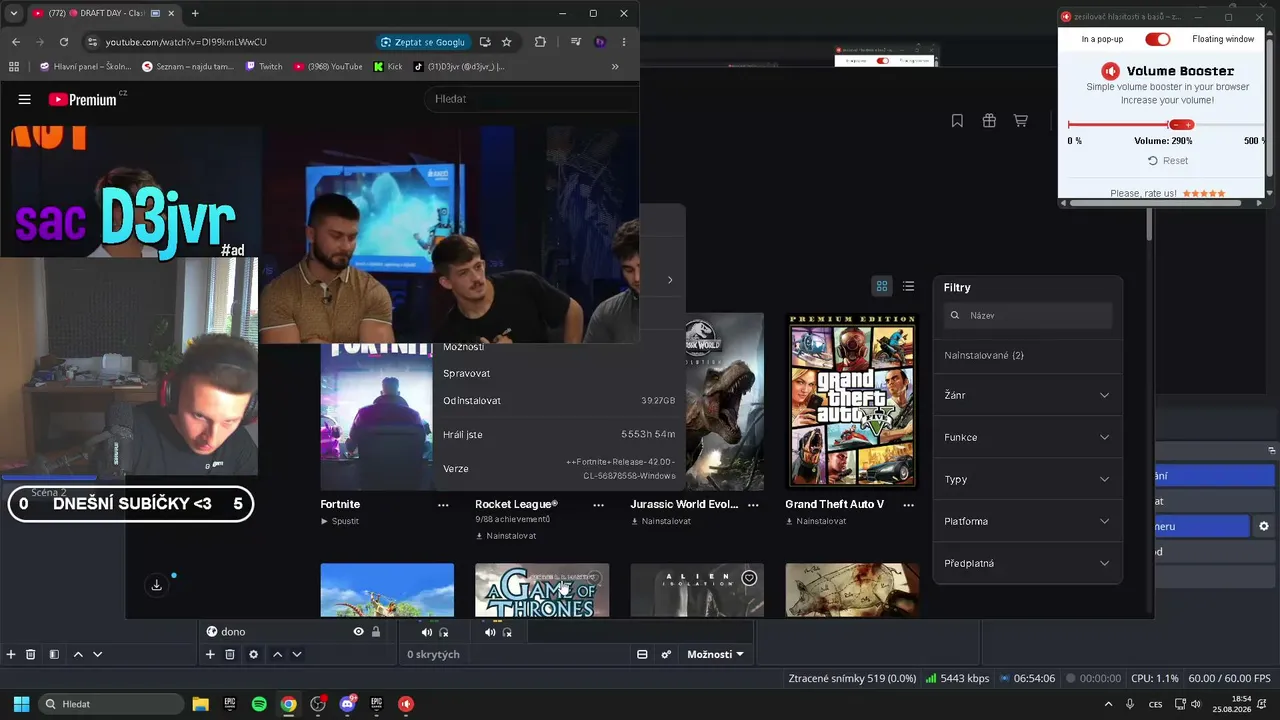The image size is (1280, 720).
Task: Reset the Volume Booster level
Action: click(1168, 161)
